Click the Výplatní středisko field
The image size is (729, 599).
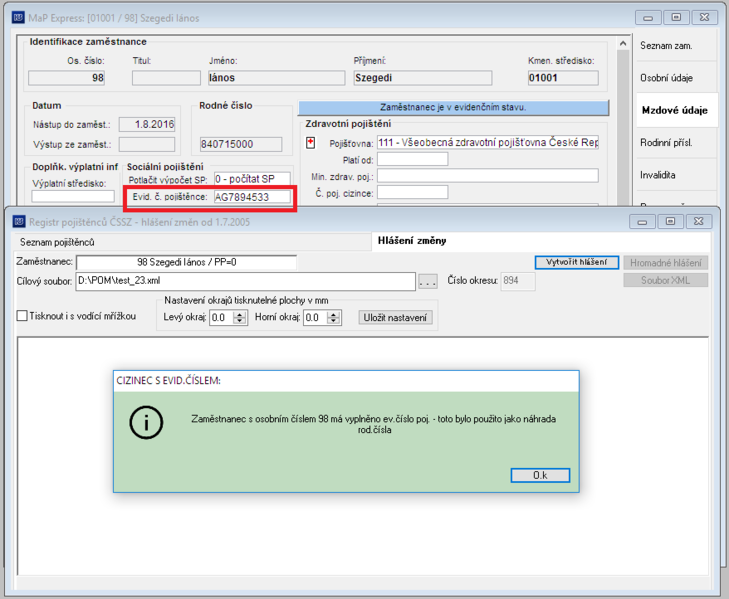pos(73,196)
